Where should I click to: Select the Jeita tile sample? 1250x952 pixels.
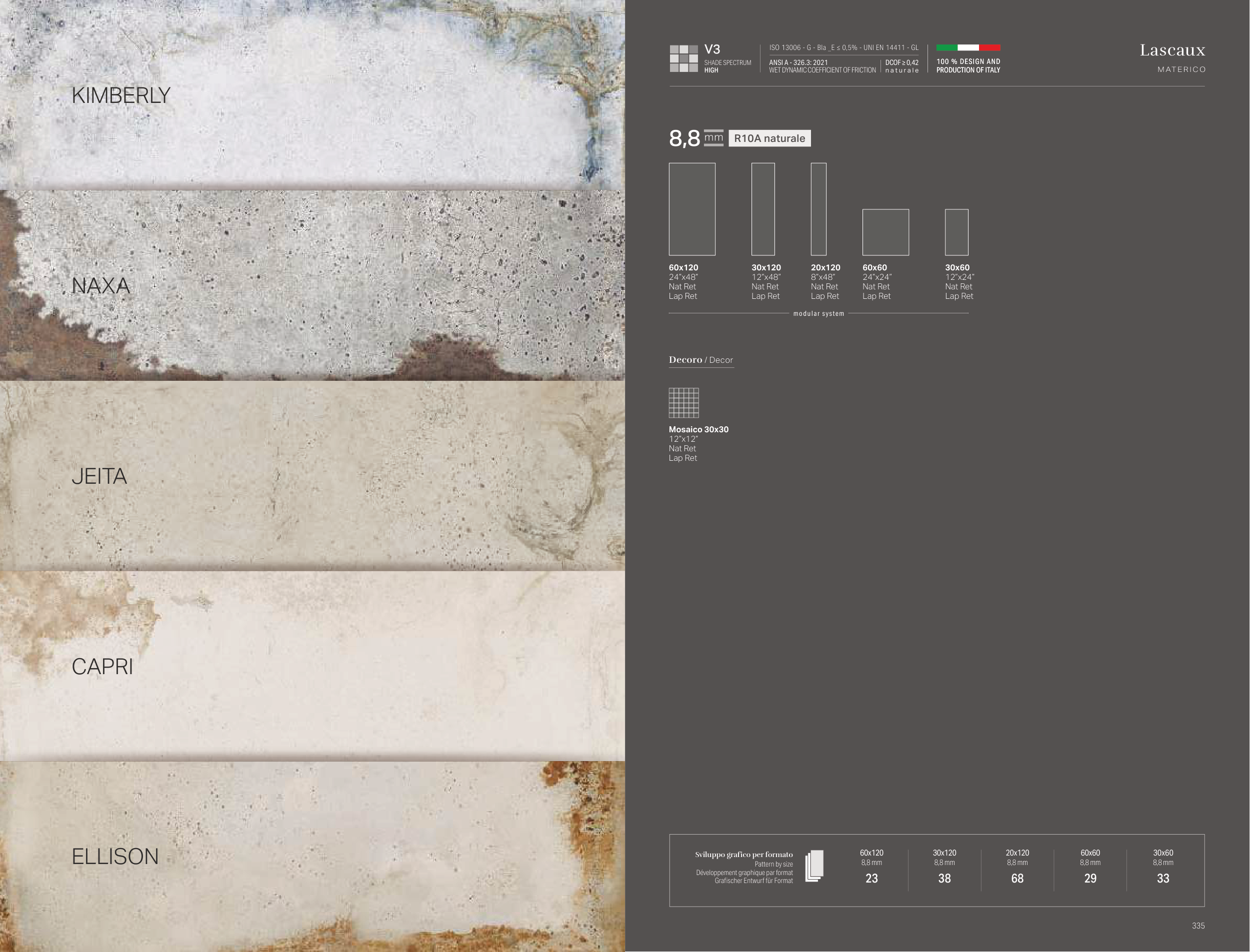pos(312,475)
